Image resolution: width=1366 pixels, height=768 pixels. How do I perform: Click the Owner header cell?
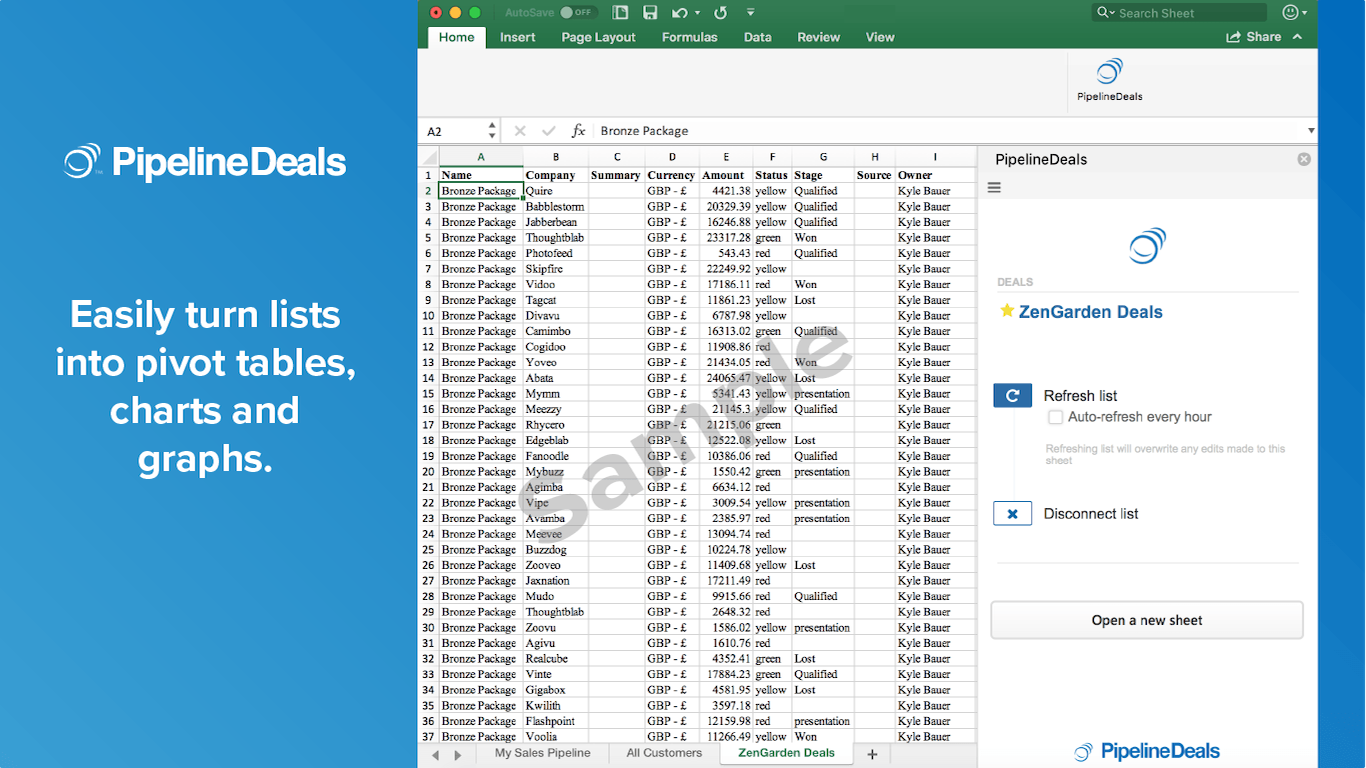pos(935,175)
